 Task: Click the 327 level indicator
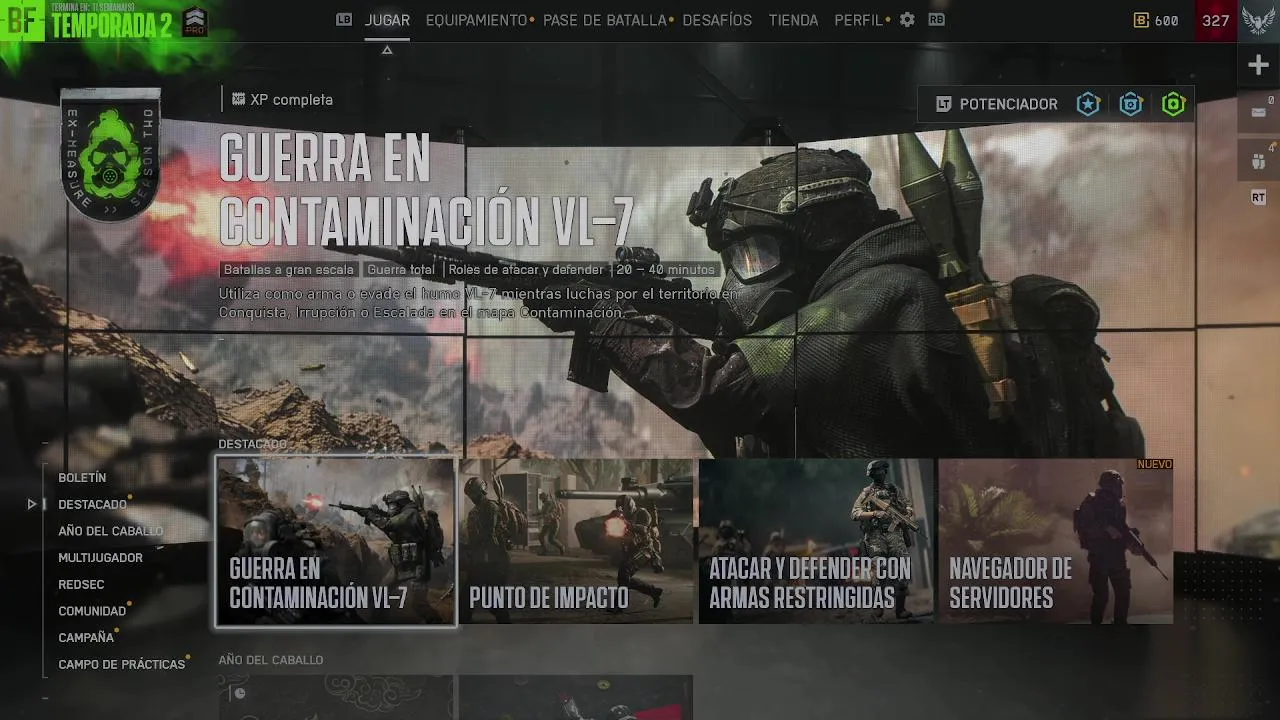(x=1215, y=20)
